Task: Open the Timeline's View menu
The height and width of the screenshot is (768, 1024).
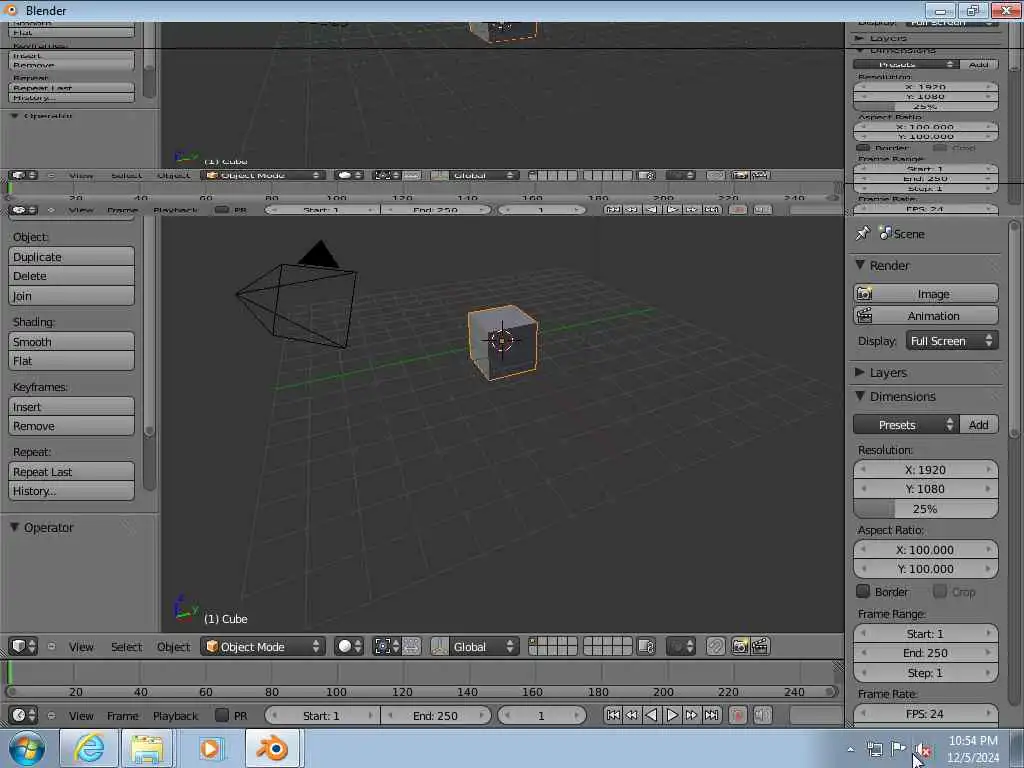Action: click(x=81, y=715)
